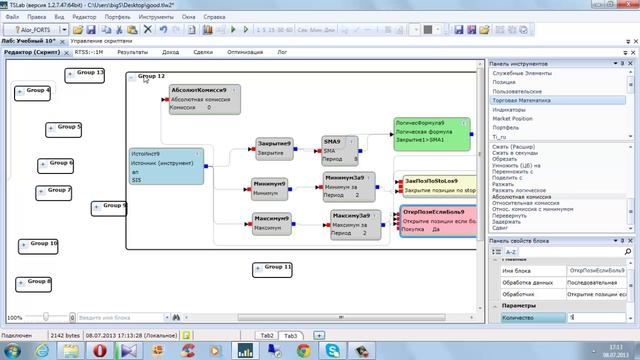Click the Windows Start button
Image resolution: width=640 pixels, height=360 pixels.
[x=12, y=351]
